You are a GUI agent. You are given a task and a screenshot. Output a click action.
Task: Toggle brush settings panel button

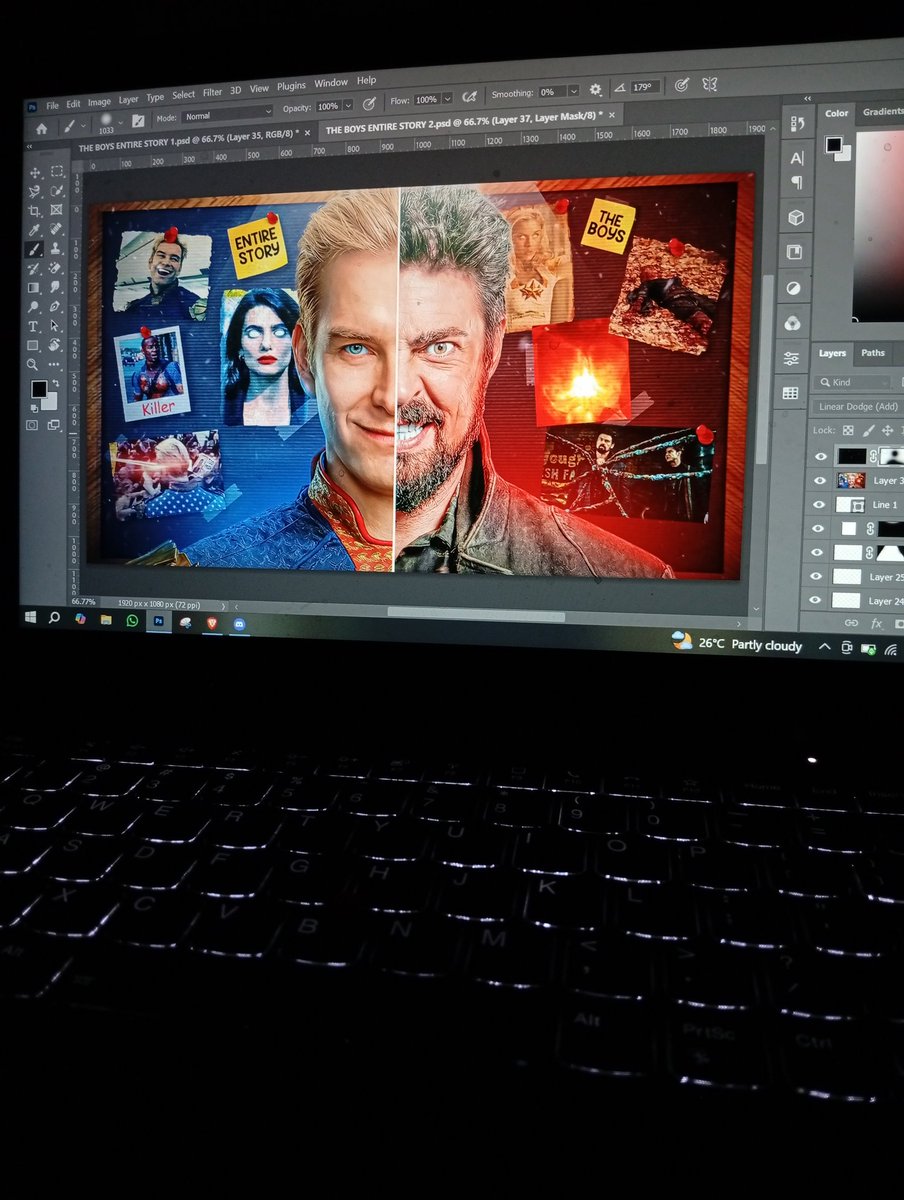tap(137, 120)
